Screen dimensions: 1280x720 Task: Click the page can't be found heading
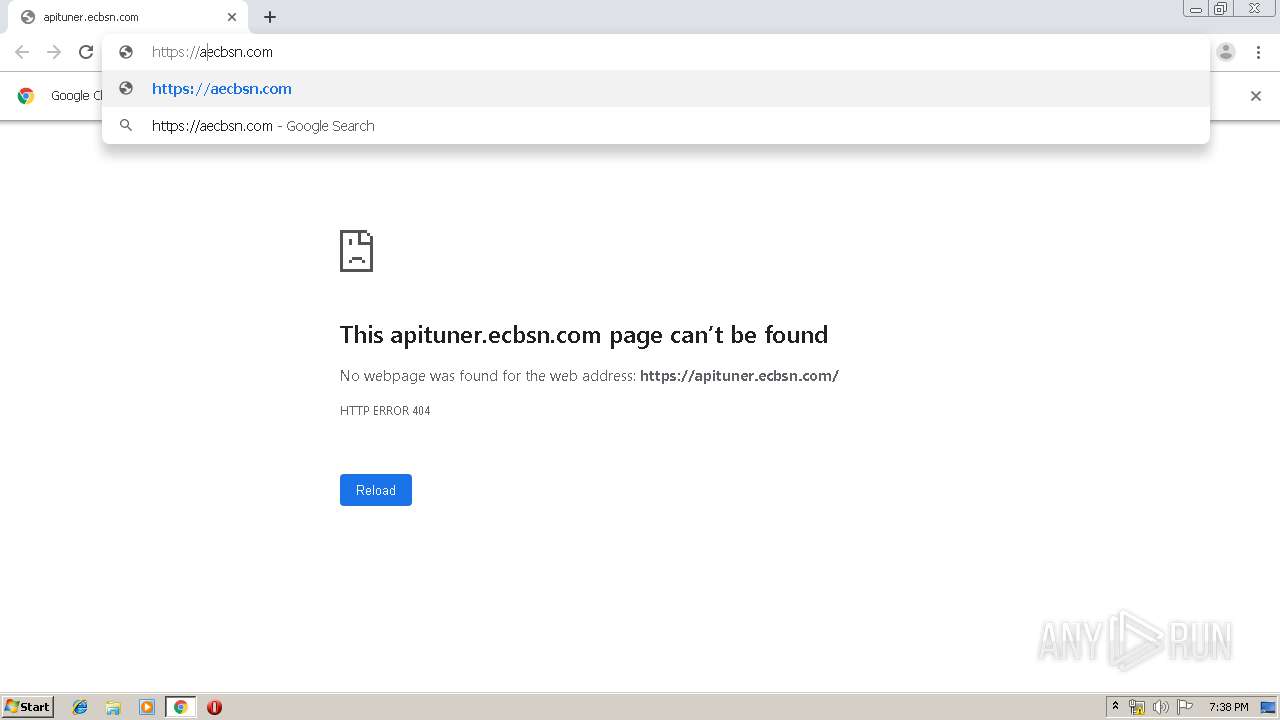[584, 334]
